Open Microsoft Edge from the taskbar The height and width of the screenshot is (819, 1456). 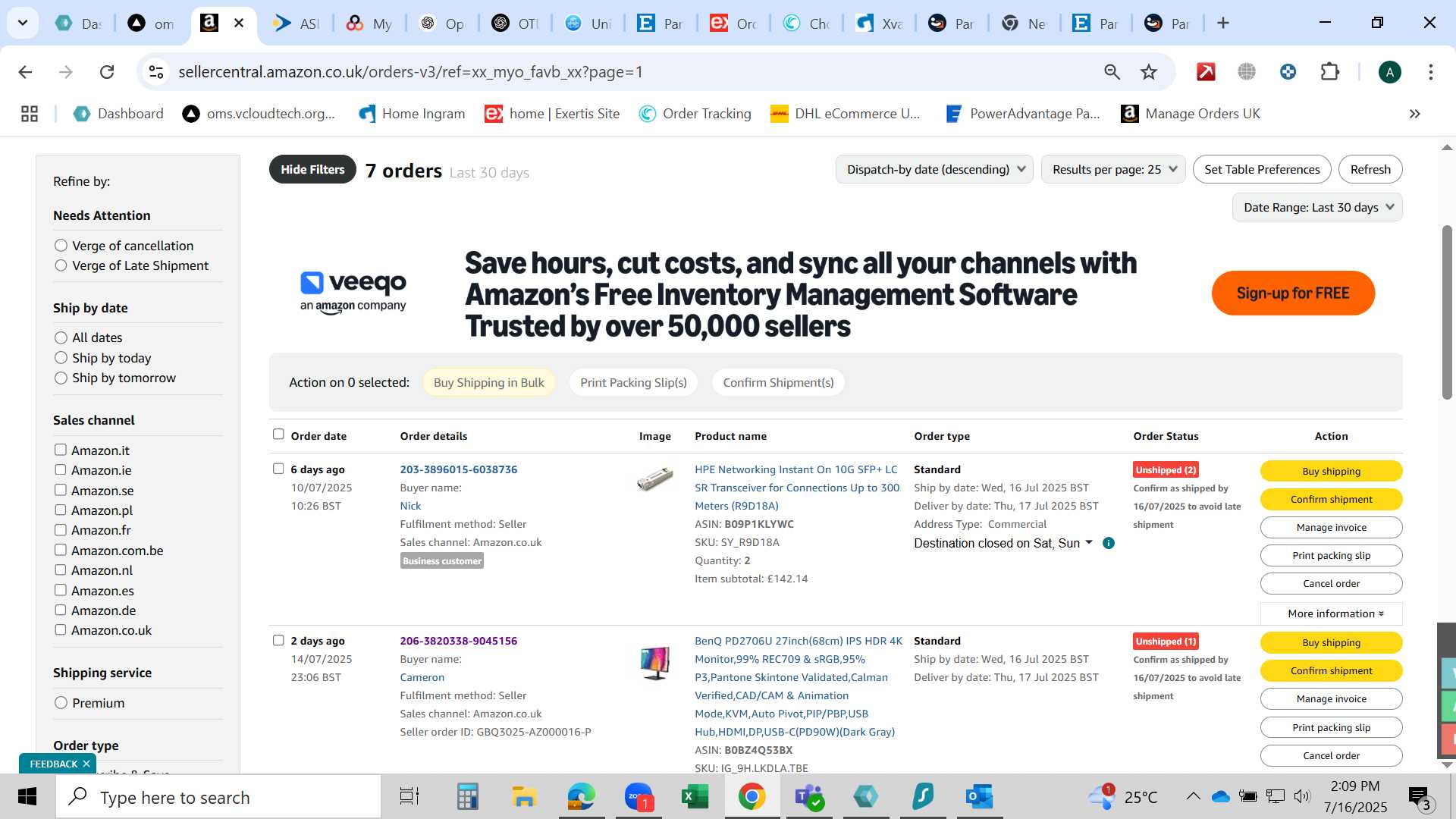pyautogui.click(x=581, y=797)
